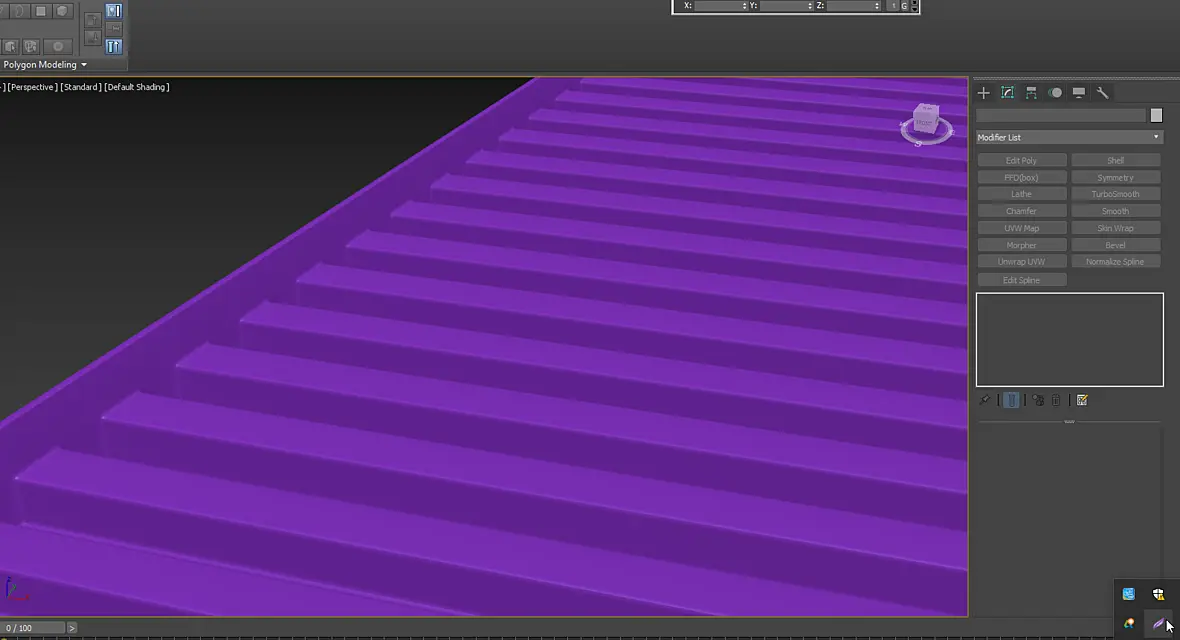Open Configure Modifier Sets icon
This screenshot has width=1180, height=640.
click(x=1082, y=401)
